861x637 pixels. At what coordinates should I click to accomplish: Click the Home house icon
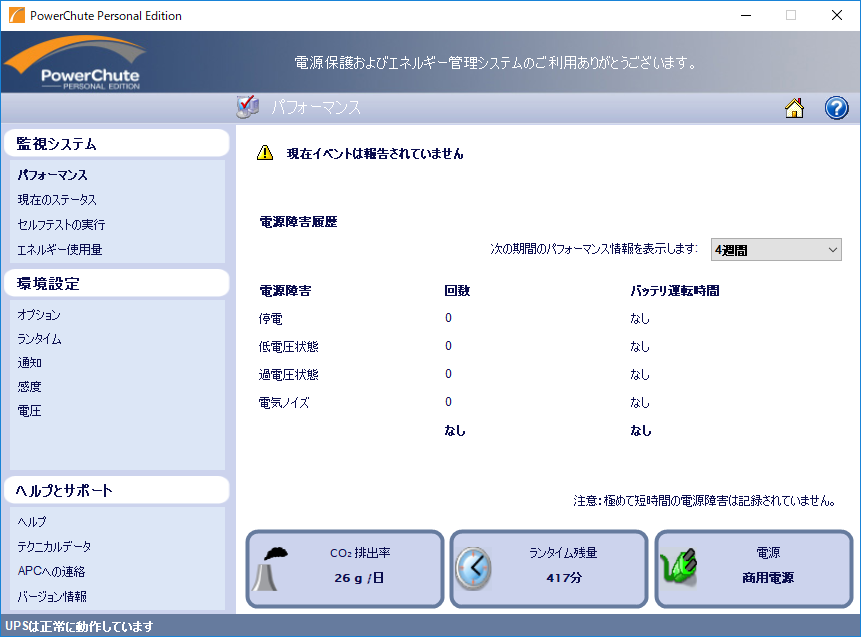click(x=794, y=108)
